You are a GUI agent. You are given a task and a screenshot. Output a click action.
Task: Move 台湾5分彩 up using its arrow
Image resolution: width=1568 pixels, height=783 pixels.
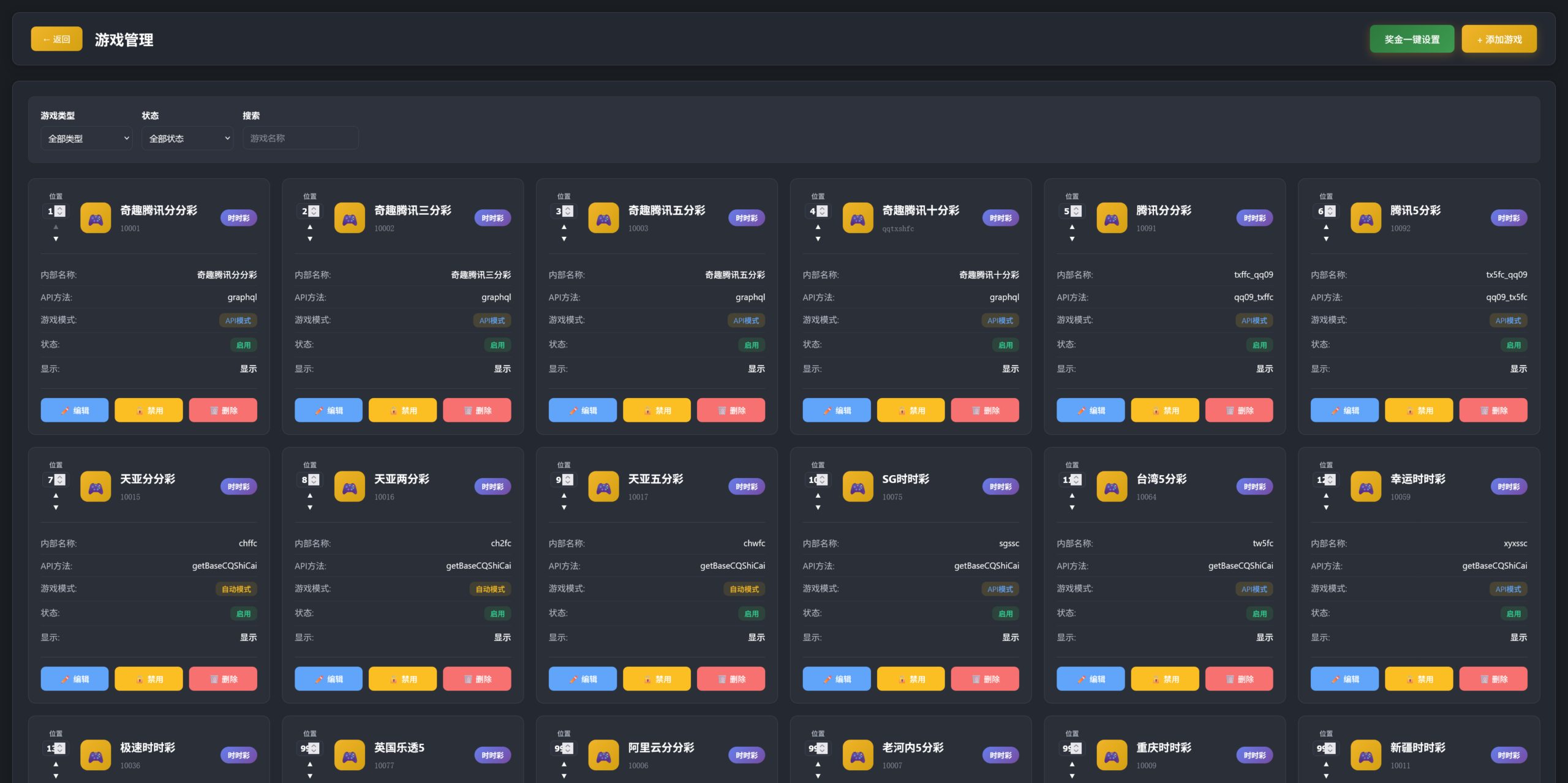click(1072, 495)
